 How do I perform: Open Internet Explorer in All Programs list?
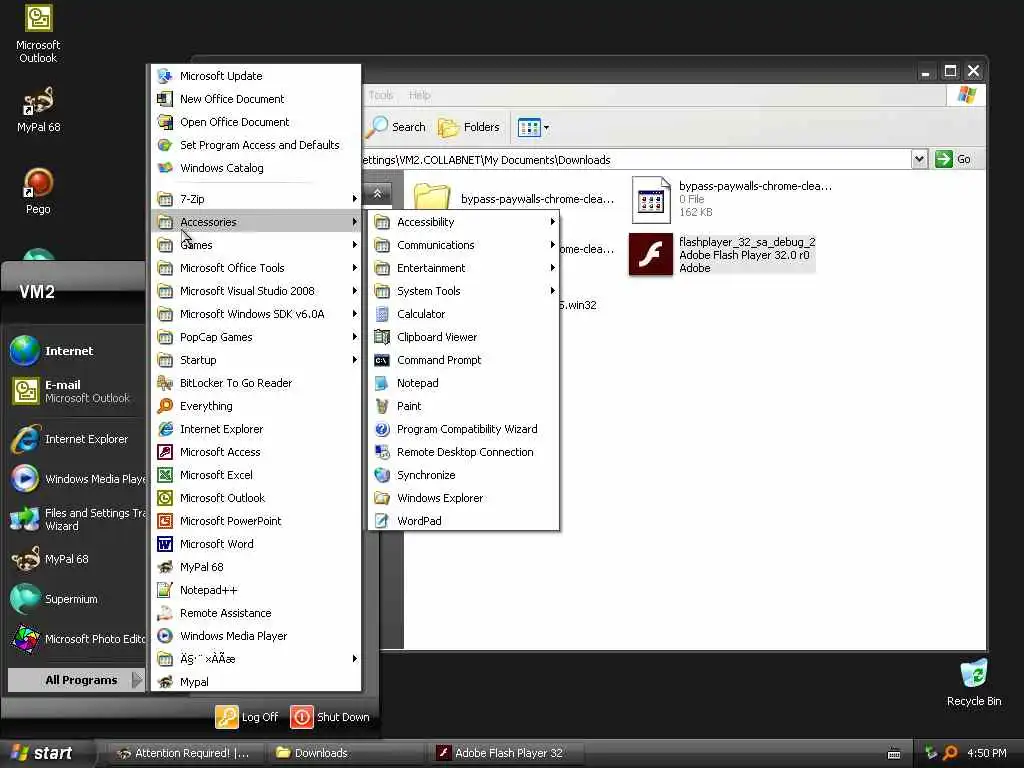click(x=256, y=429)
